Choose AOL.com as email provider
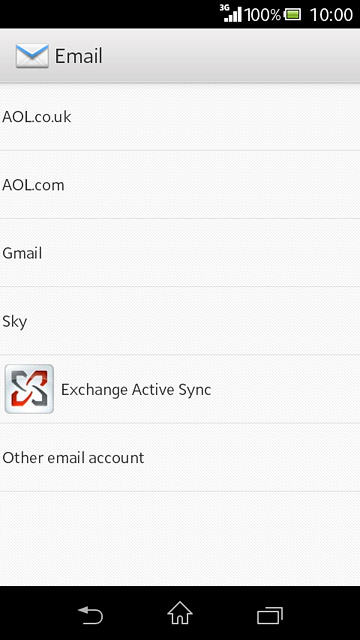The width and height of the screenshot is (360, 640). click(180, 185)
